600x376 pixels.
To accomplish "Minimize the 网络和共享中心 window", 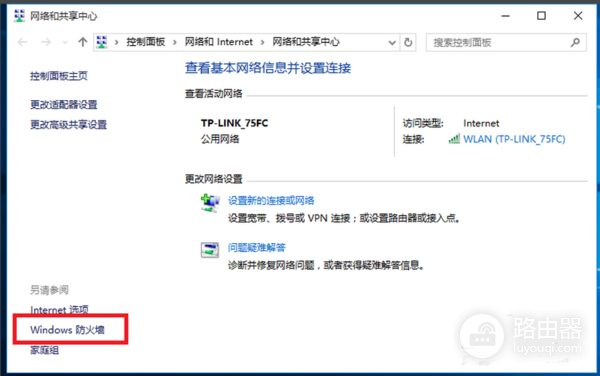I will click(x=505, y=16).
